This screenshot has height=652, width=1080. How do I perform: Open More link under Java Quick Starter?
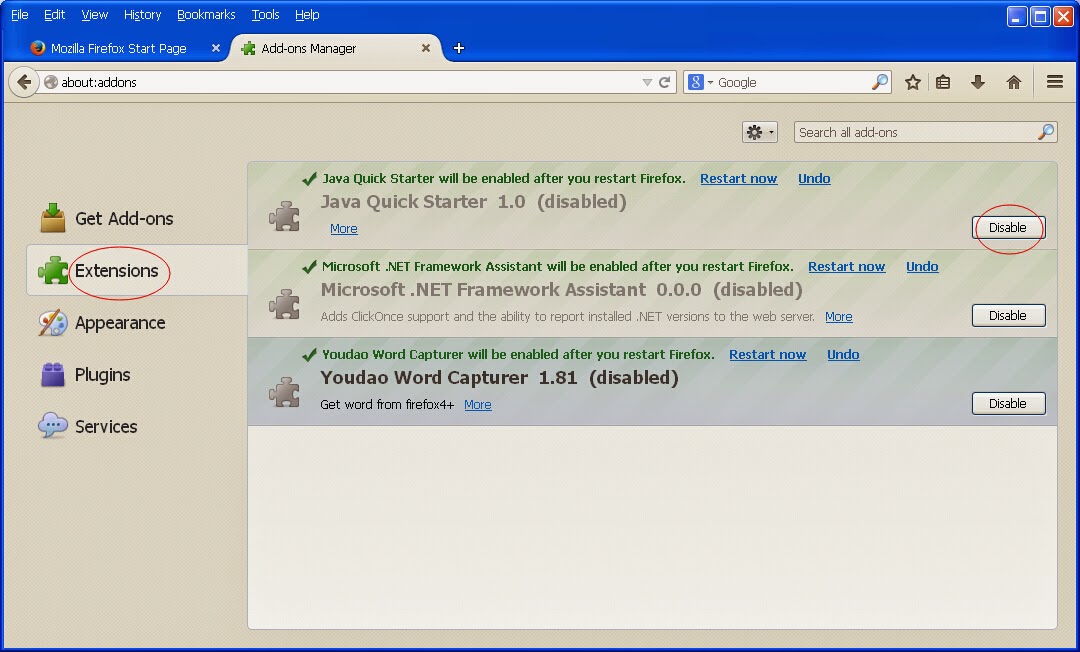tap(344, 229)
